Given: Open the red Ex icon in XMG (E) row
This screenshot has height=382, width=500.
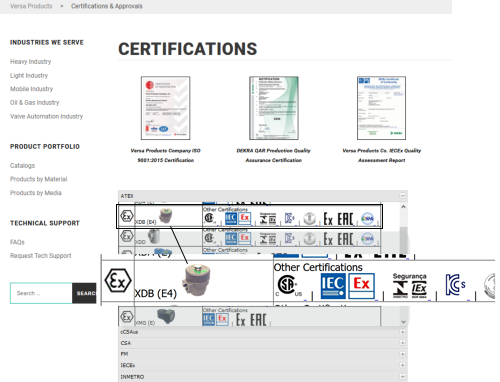Looking at the screenshot, I should (x=222, y=319).
